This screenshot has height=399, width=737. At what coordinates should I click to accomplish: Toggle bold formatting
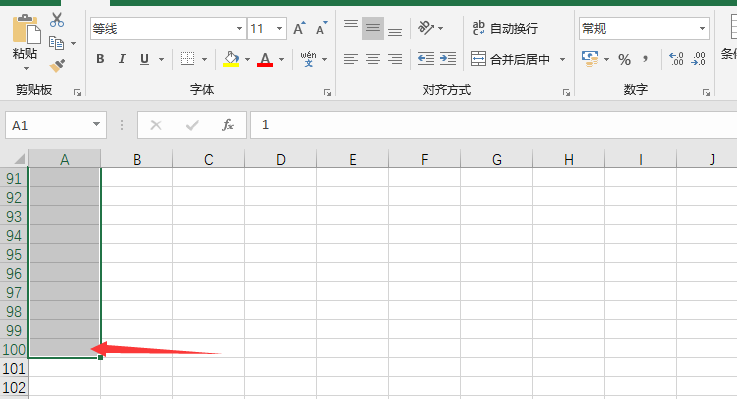pos(100,59)
